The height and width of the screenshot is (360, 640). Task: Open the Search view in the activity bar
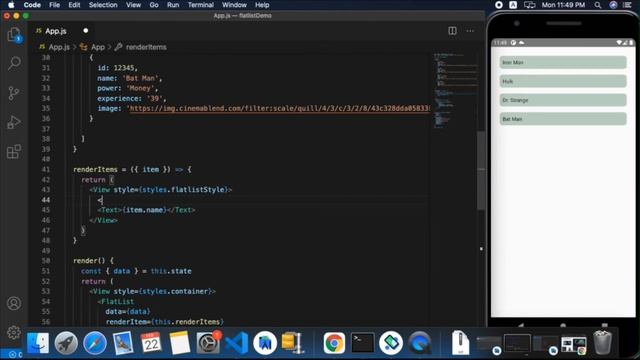tap(14, 63)
